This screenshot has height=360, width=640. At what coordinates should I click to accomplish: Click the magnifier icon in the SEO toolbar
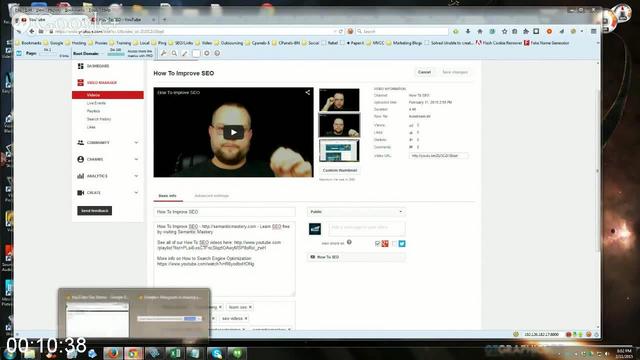pyautogui.click(x=174, y=53)
